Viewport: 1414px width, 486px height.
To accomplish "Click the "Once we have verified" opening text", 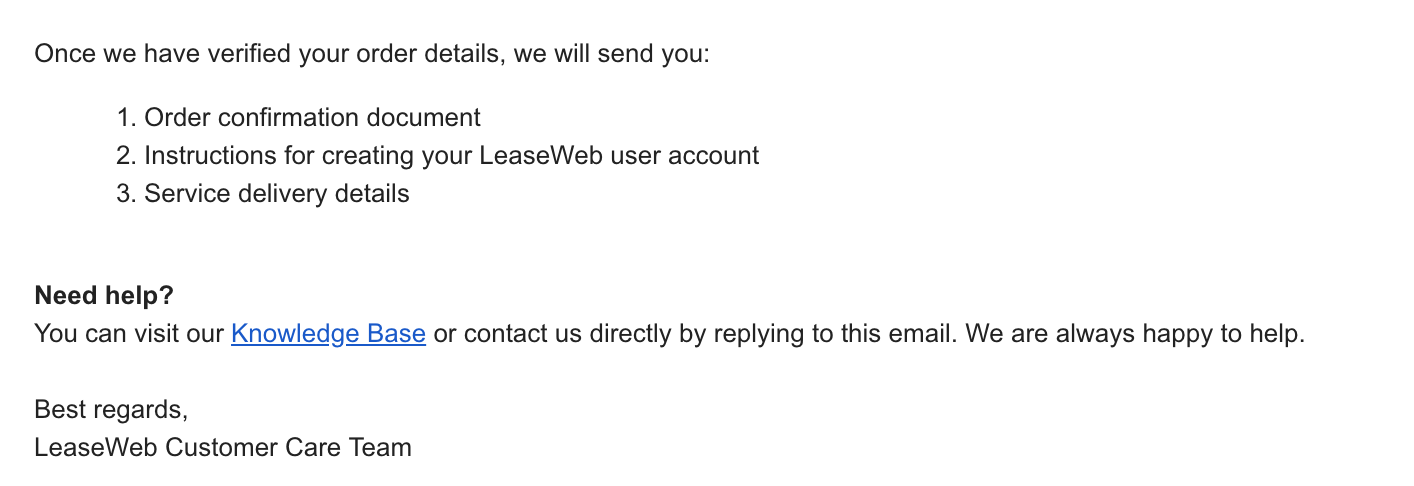I will click(x=150, y=53).
